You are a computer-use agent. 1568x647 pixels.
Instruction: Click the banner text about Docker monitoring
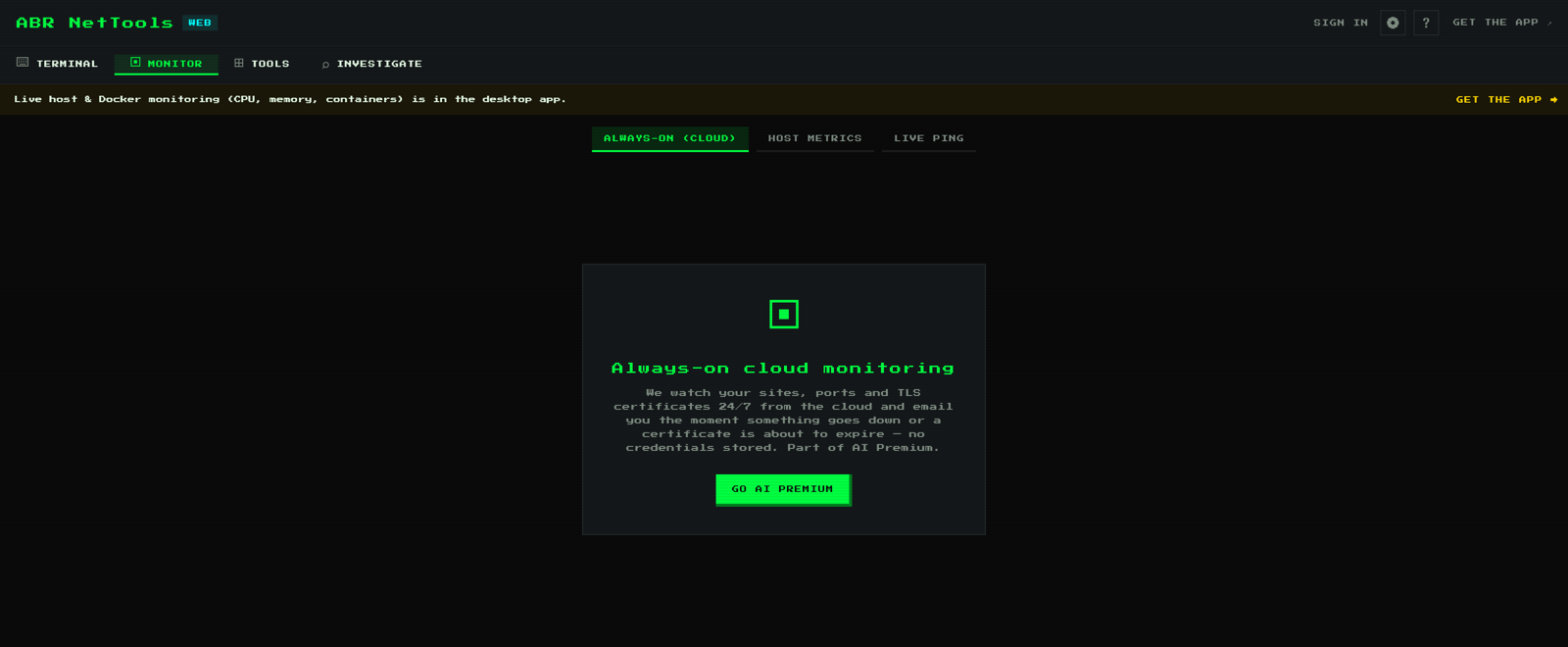coord(290,99)
